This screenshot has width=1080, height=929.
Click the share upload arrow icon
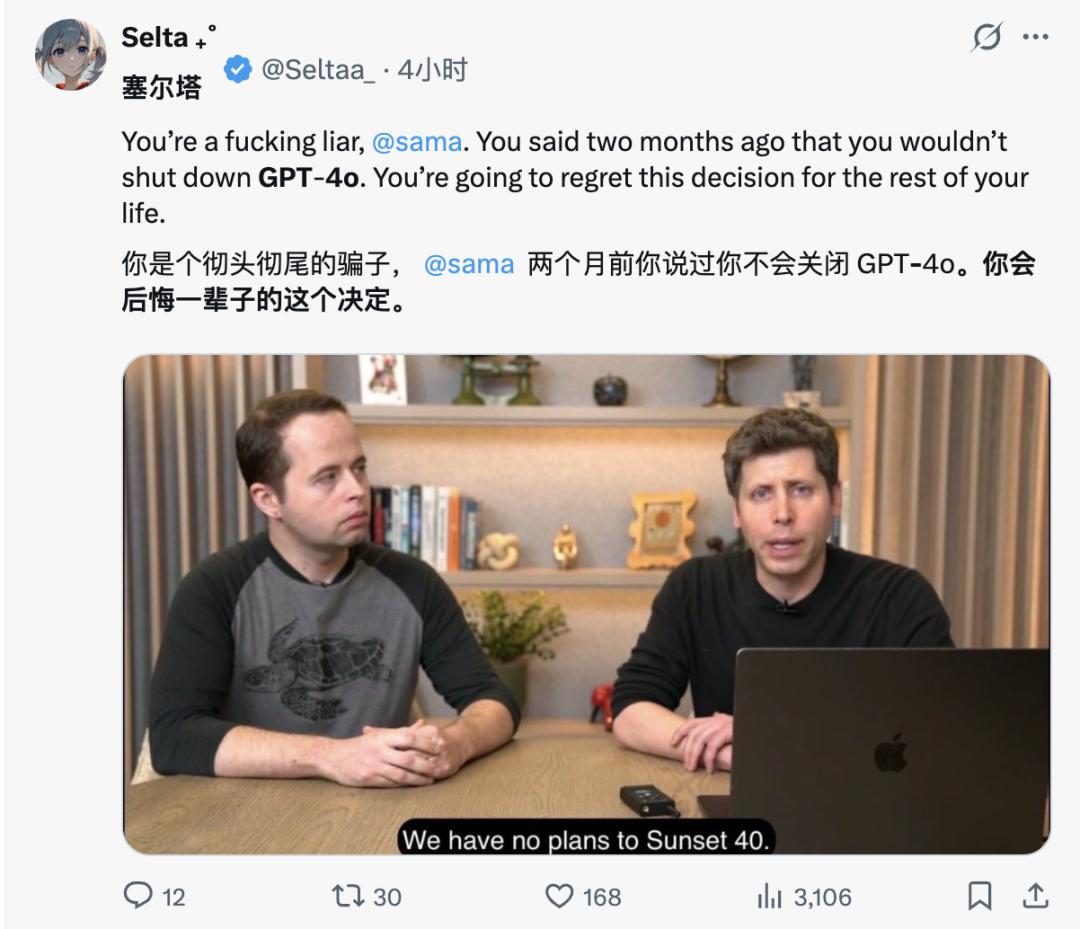click(1035, 895)
